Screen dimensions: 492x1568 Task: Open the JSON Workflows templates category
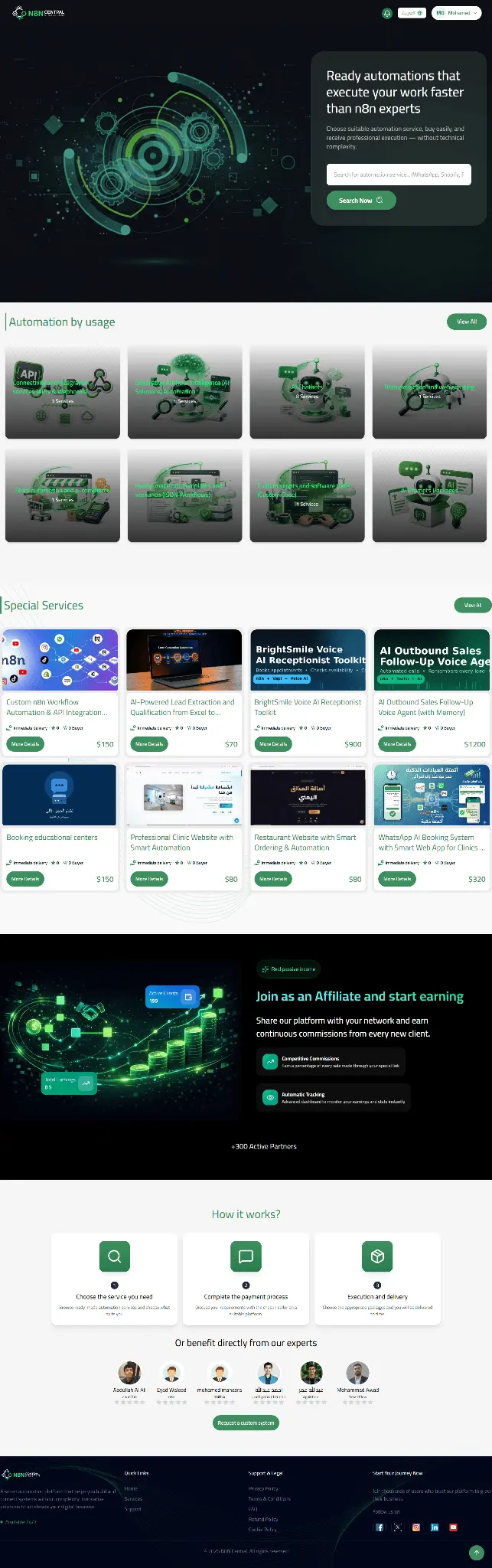[185, 495]
